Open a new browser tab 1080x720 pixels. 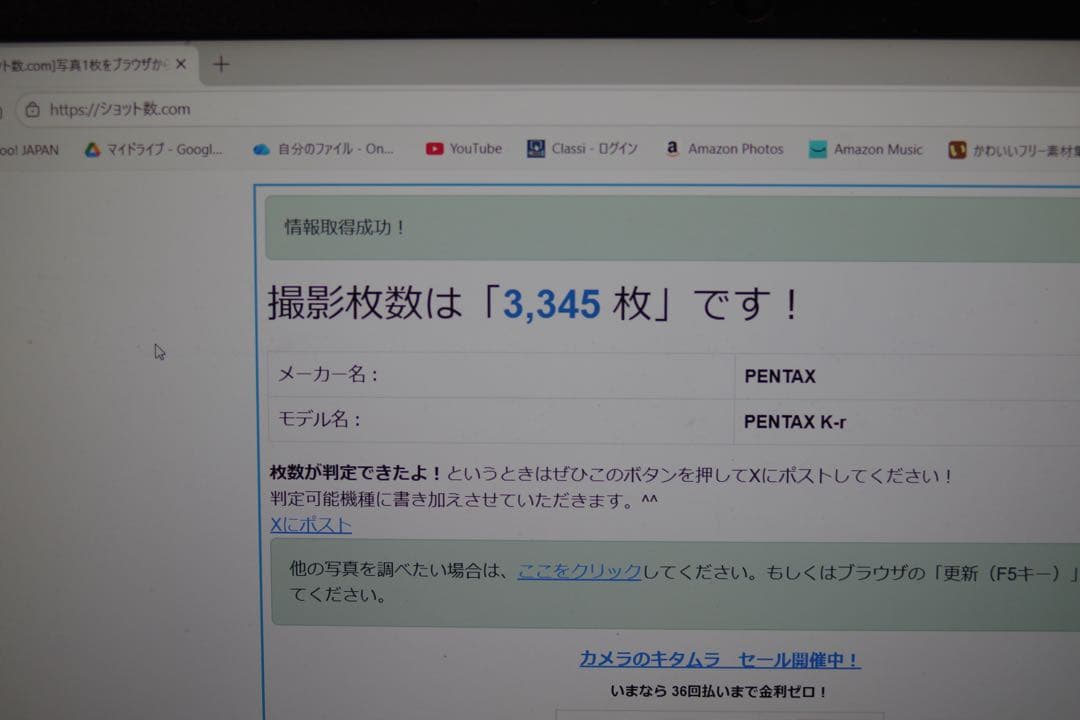[221, 64]
